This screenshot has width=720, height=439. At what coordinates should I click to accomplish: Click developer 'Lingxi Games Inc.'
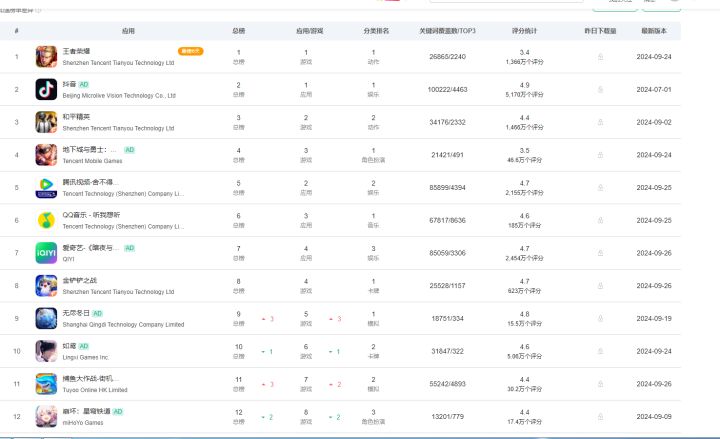click(85, 357)
